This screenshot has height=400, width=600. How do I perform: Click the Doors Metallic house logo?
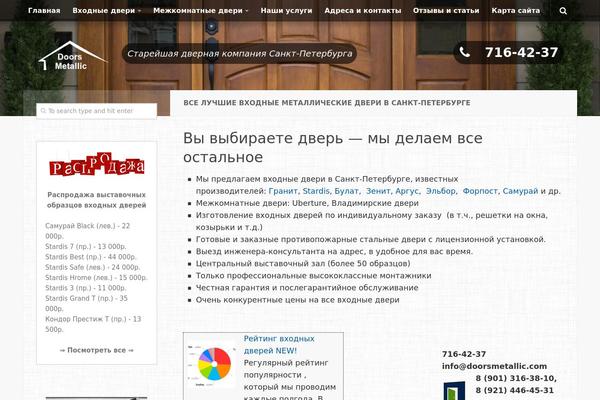[72, 56]
